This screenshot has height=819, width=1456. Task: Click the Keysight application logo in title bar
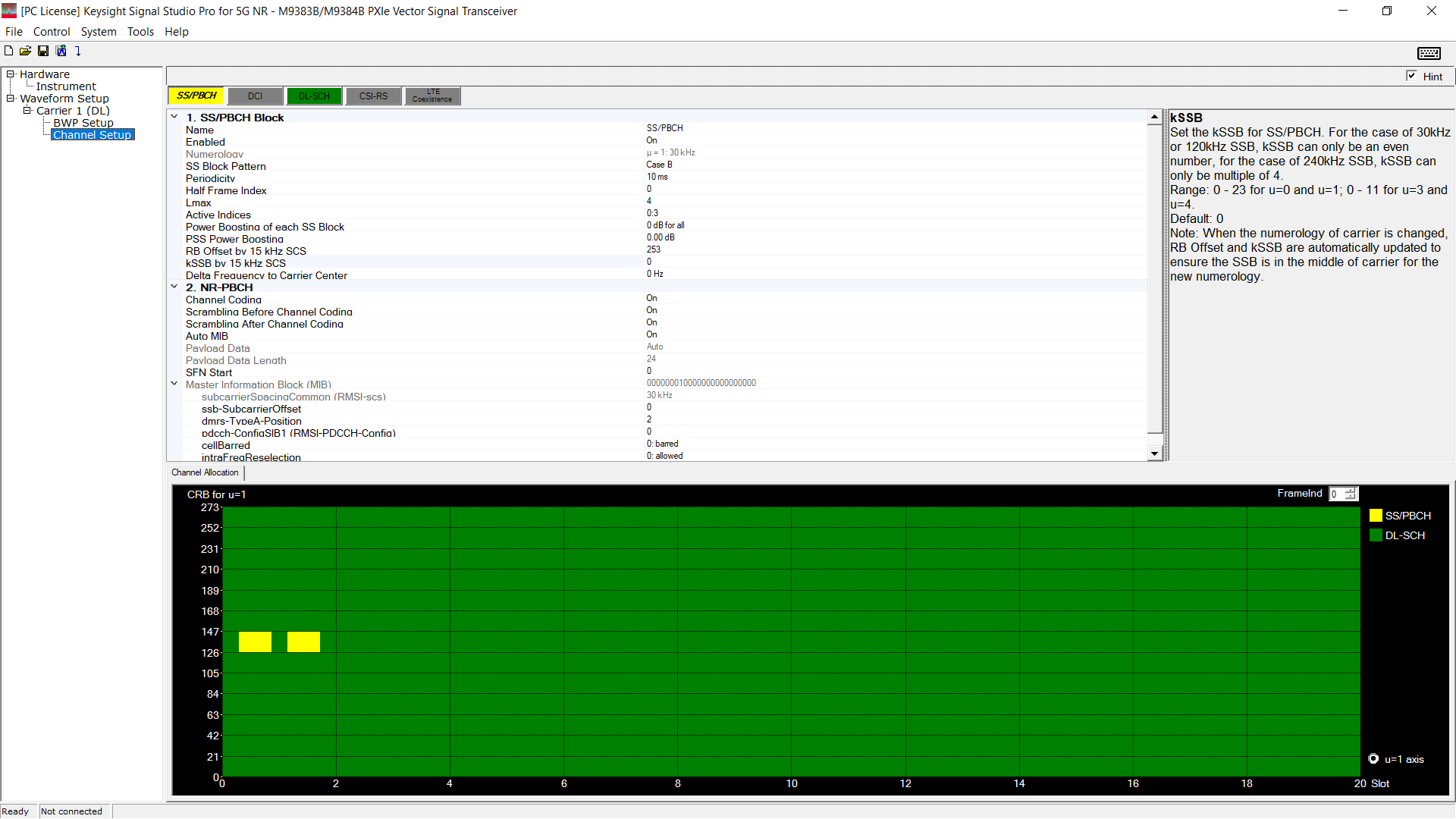9,11
